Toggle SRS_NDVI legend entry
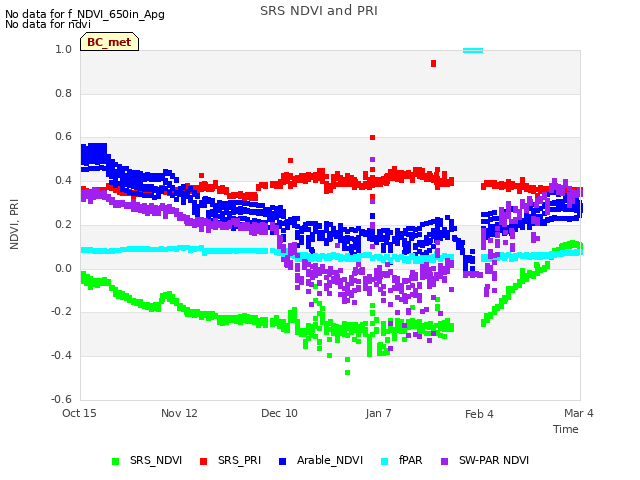 147,460
